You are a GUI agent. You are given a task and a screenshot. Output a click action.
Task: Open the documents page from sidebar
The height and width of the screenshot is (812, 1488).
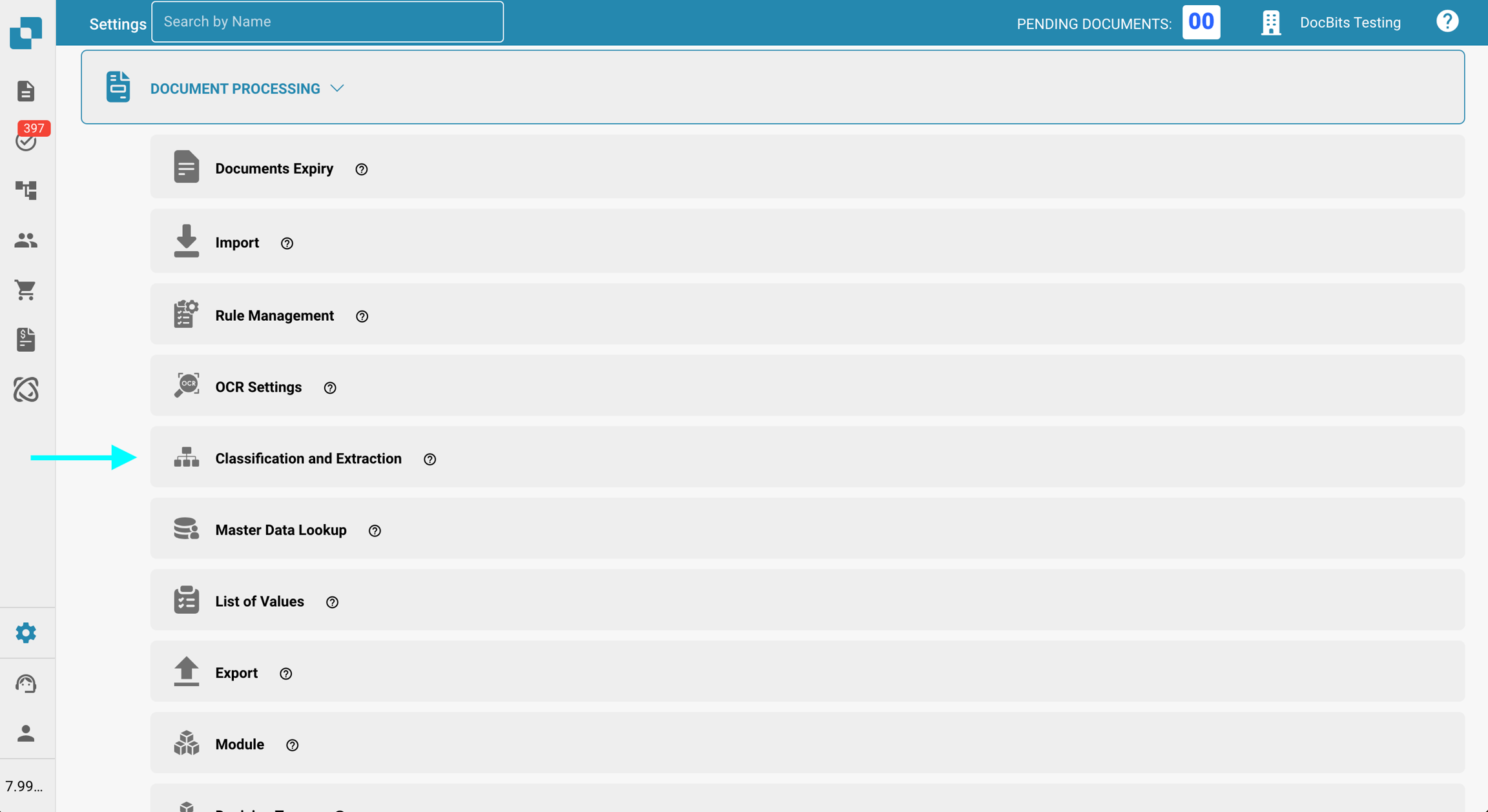26,91
